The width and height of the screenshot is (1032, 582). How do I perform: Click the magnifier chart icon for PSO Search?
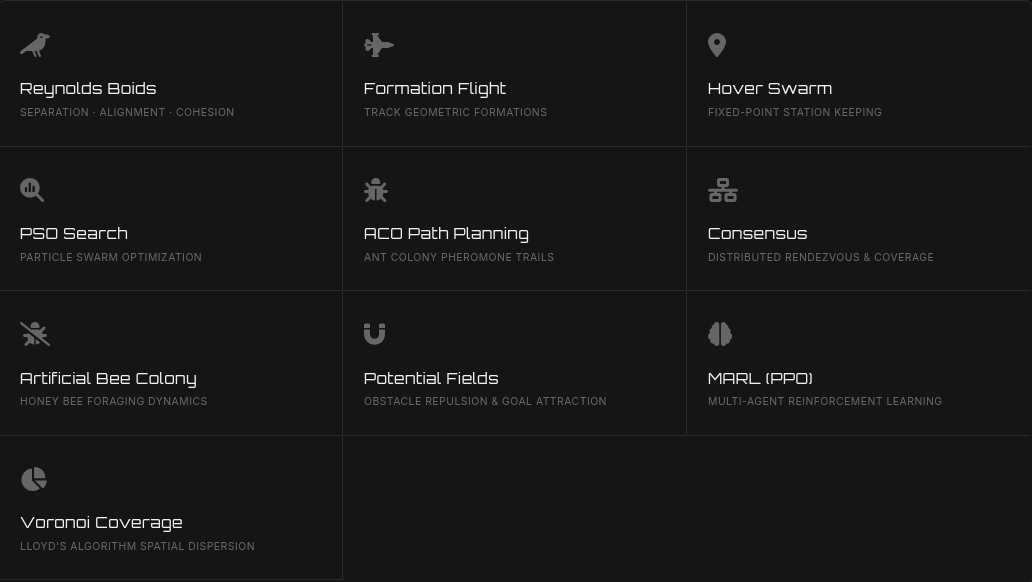click(x=32, y=190)
